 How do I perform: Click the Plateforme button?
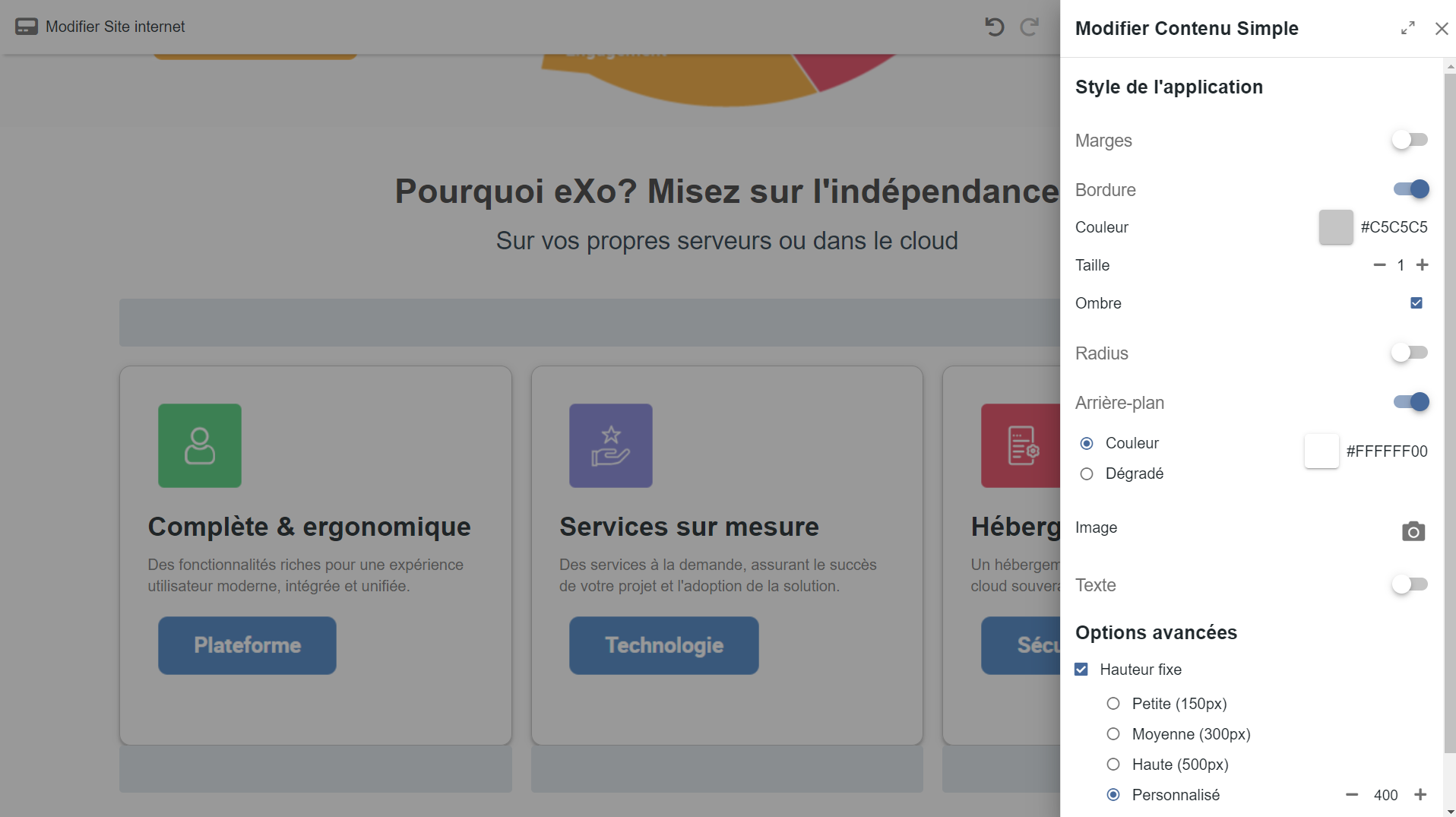pos(247,645)
